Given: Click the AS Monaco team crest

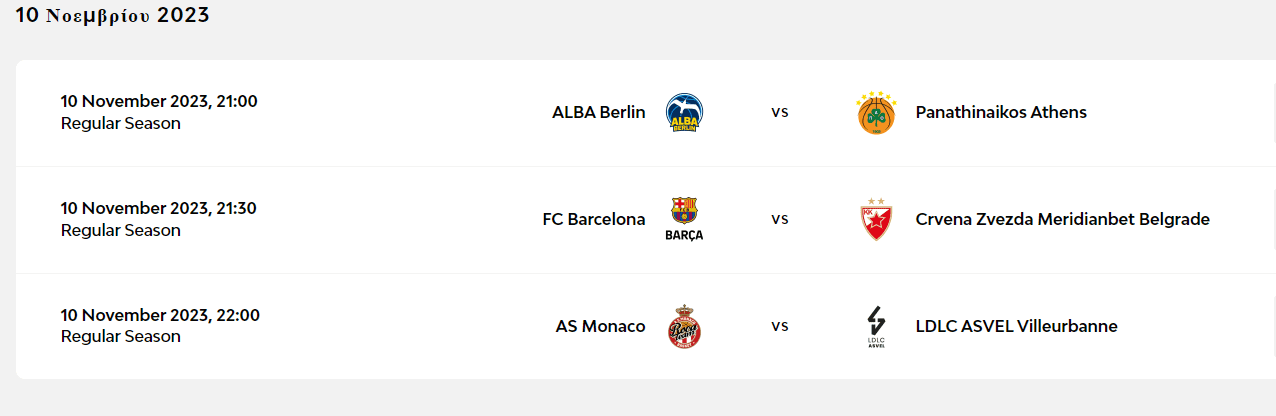Looking at the screenshot, I should pyautogui.click(x=684, y=326).
